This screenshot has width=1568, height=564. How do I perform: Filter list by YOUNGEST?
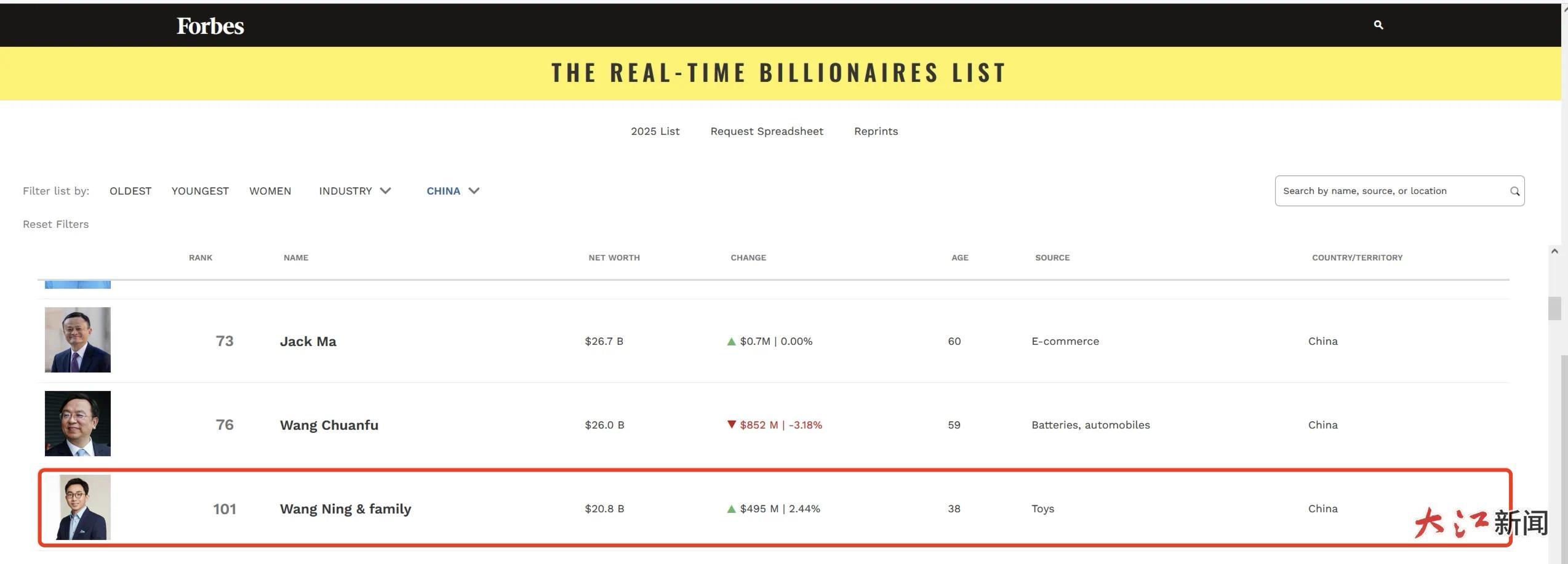200,191
